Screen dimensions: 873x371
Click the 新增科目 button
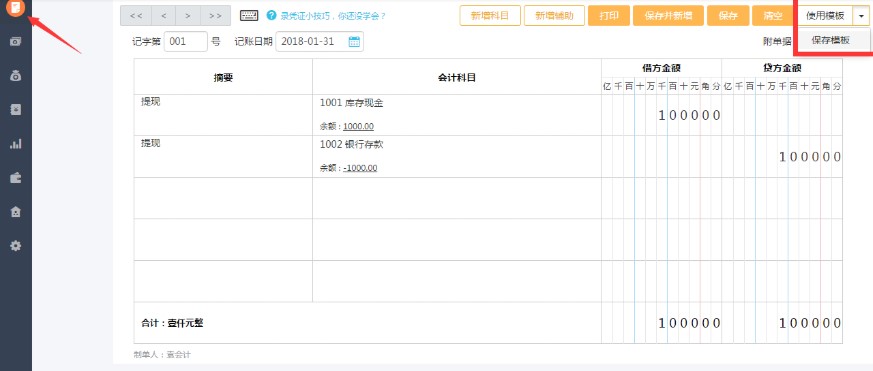point(490,16)
